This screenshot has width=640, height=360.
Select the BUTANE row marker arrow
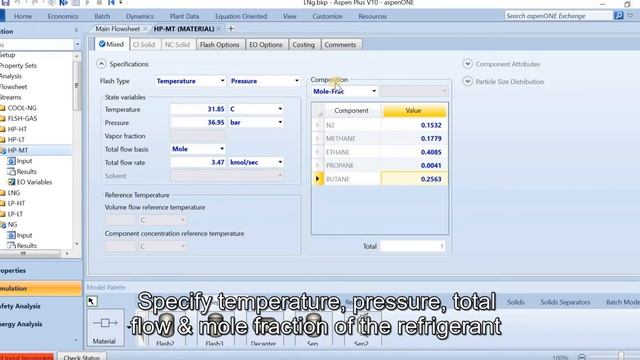click(x=318, y=179)
